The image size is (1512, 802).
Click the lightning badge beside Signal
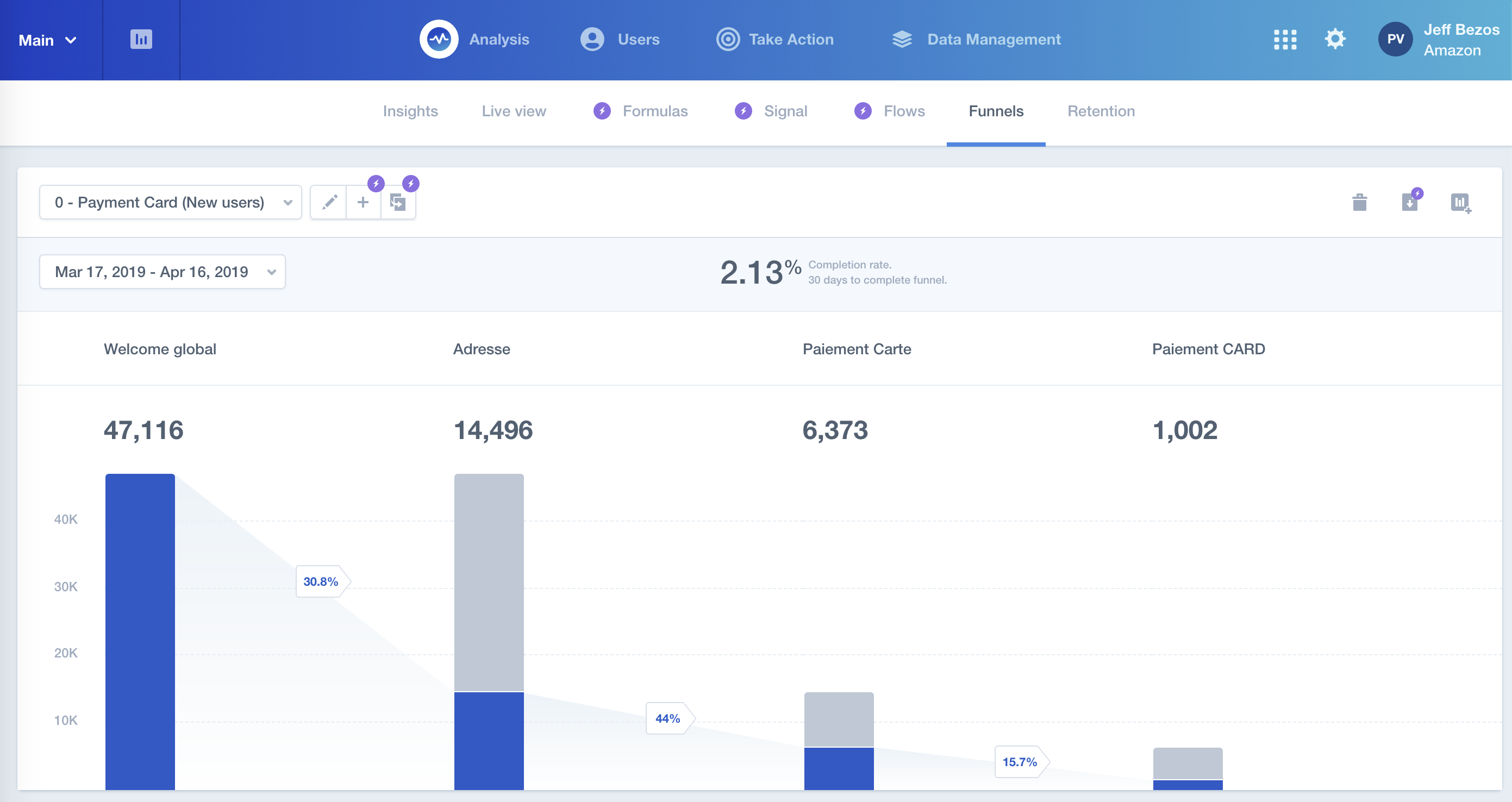coord(743,111)
